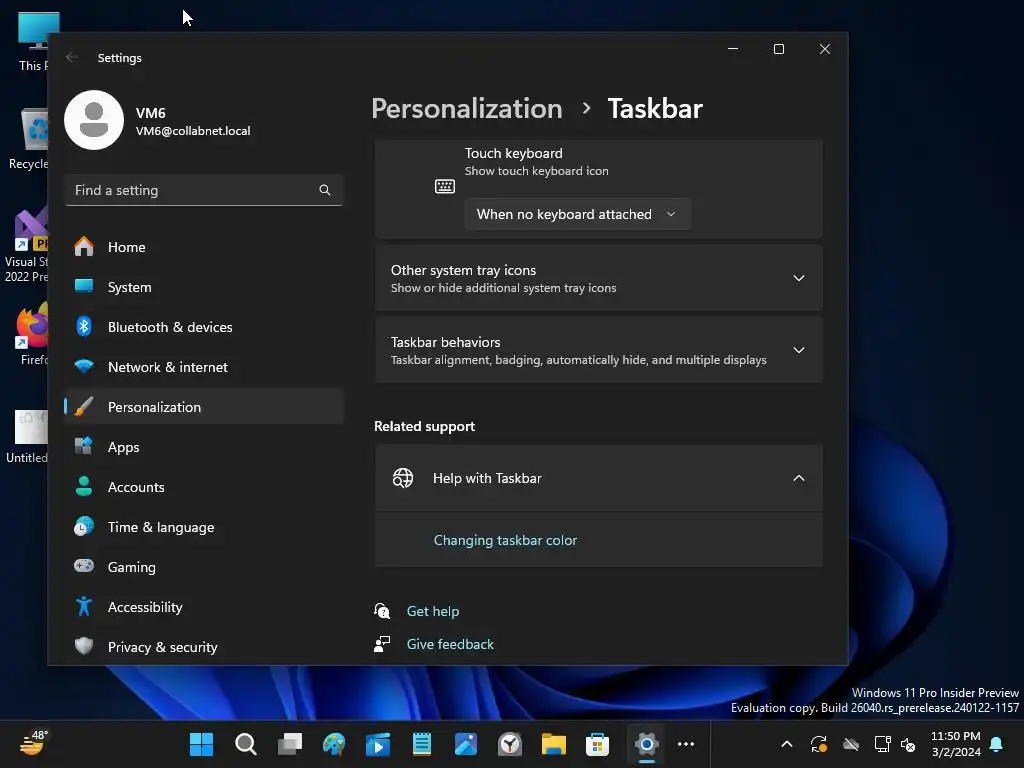
Task: Click the VM6 user avatar
Action: (94, 120)
